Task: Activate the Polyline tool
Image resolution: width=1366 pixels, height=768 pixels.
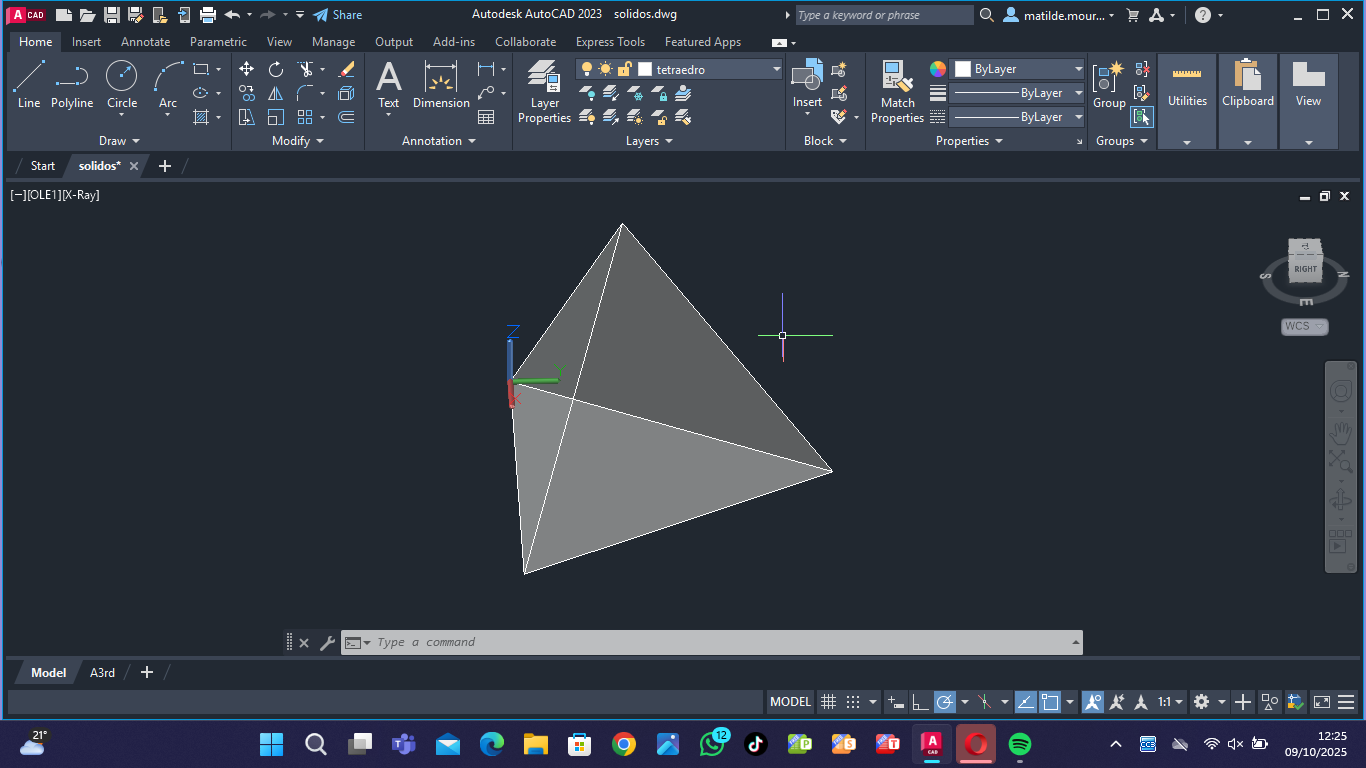Action: [72, 84]
